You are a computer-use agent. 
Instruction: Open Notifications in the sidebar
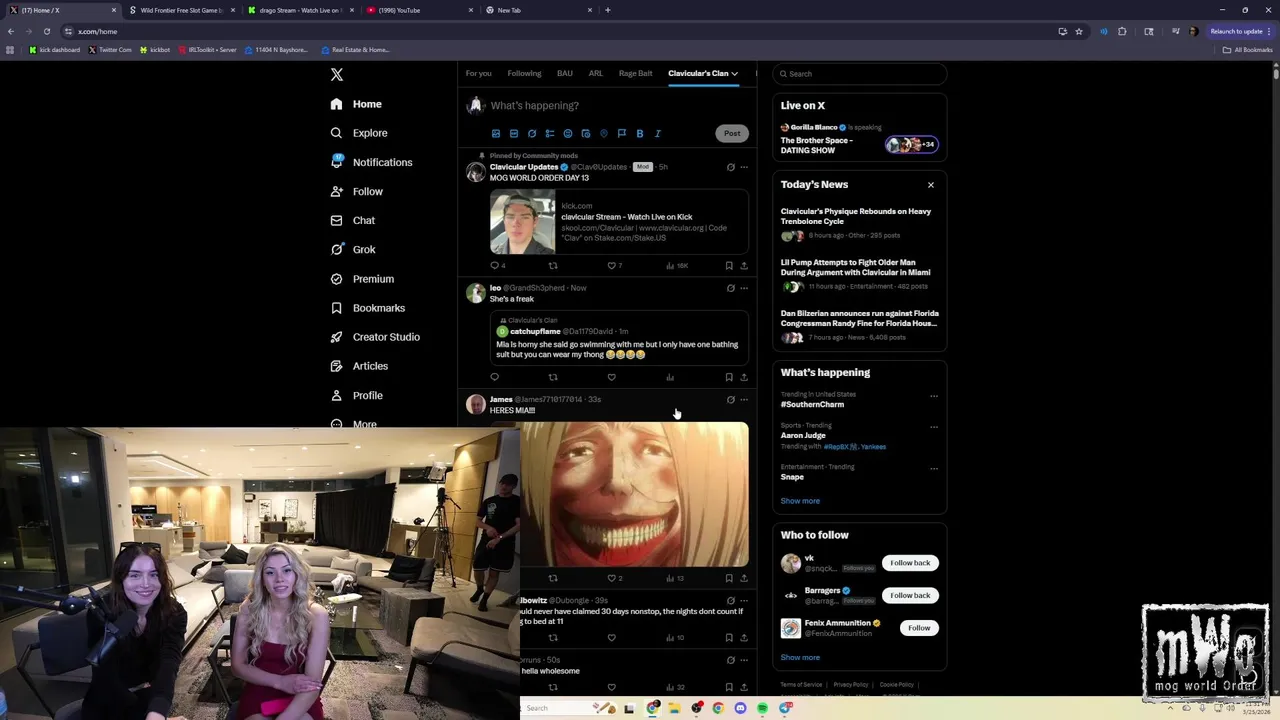pos(371,162)
